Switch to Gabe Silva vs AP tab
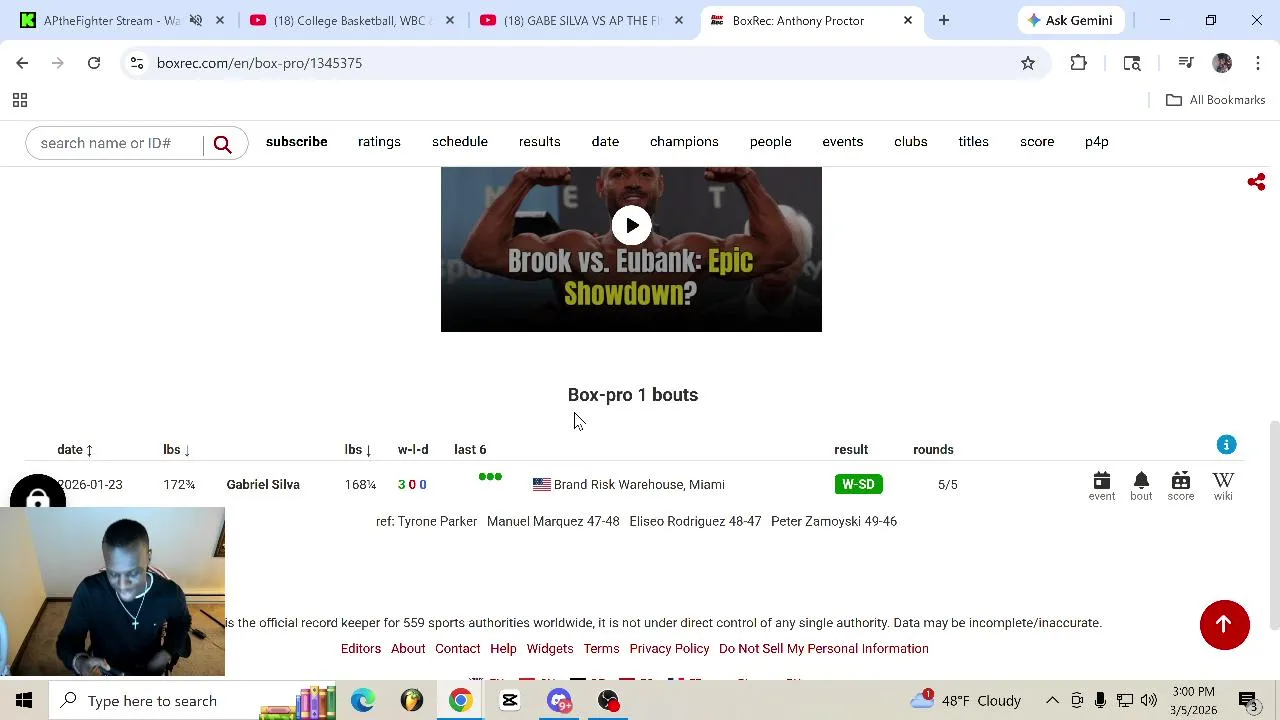This screenshot has height=720, width=1280. click(x=582, y=20)
